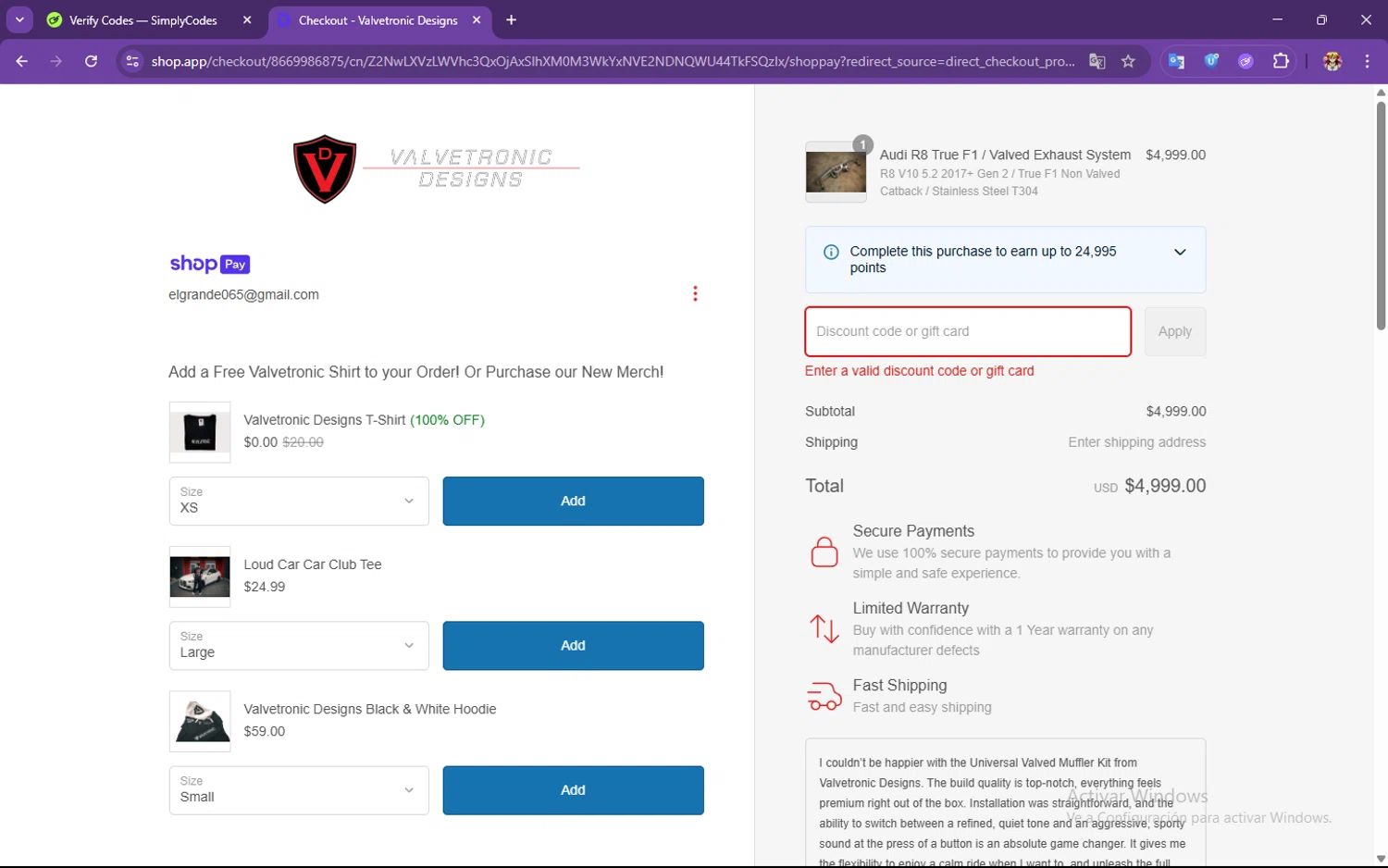Focus the discount code or gift card field
1388x868 pixels.
coord(968,331)
